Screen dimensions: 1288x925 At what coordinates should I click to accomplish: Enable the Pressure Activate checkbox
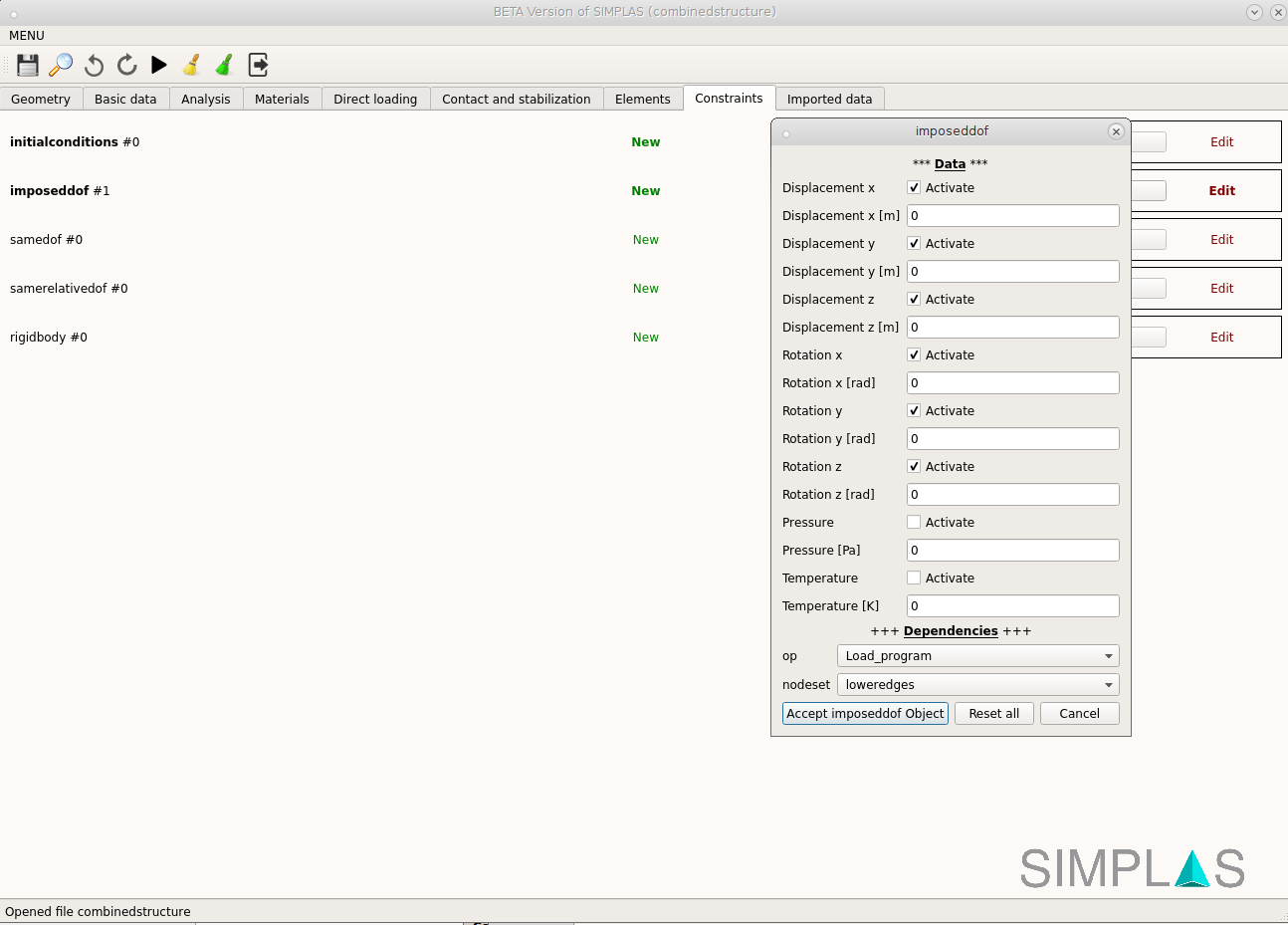click(914, 523)
